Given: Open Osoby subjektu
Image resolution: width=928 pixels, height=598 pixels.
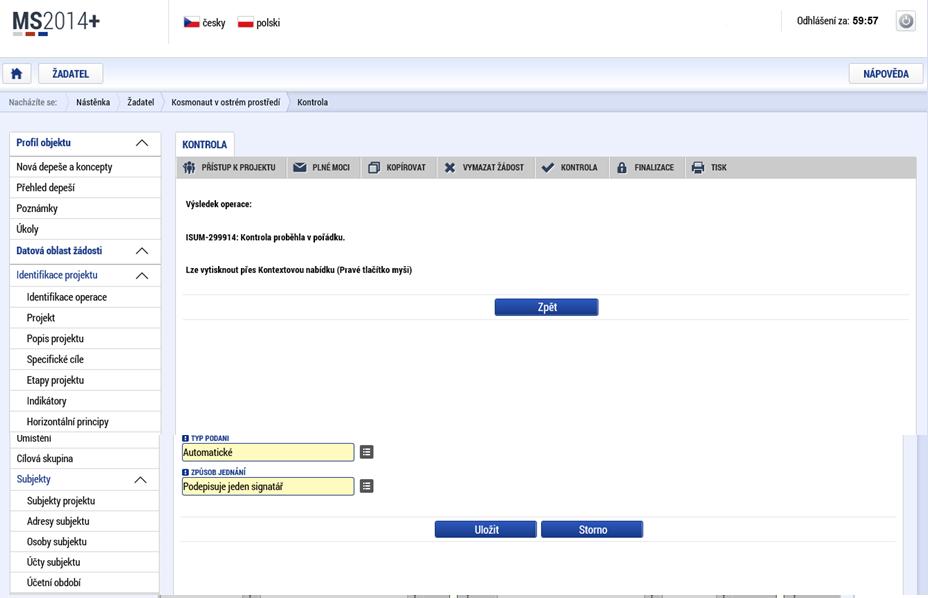Looking at the screenshot, I should (x=85, y=542).
